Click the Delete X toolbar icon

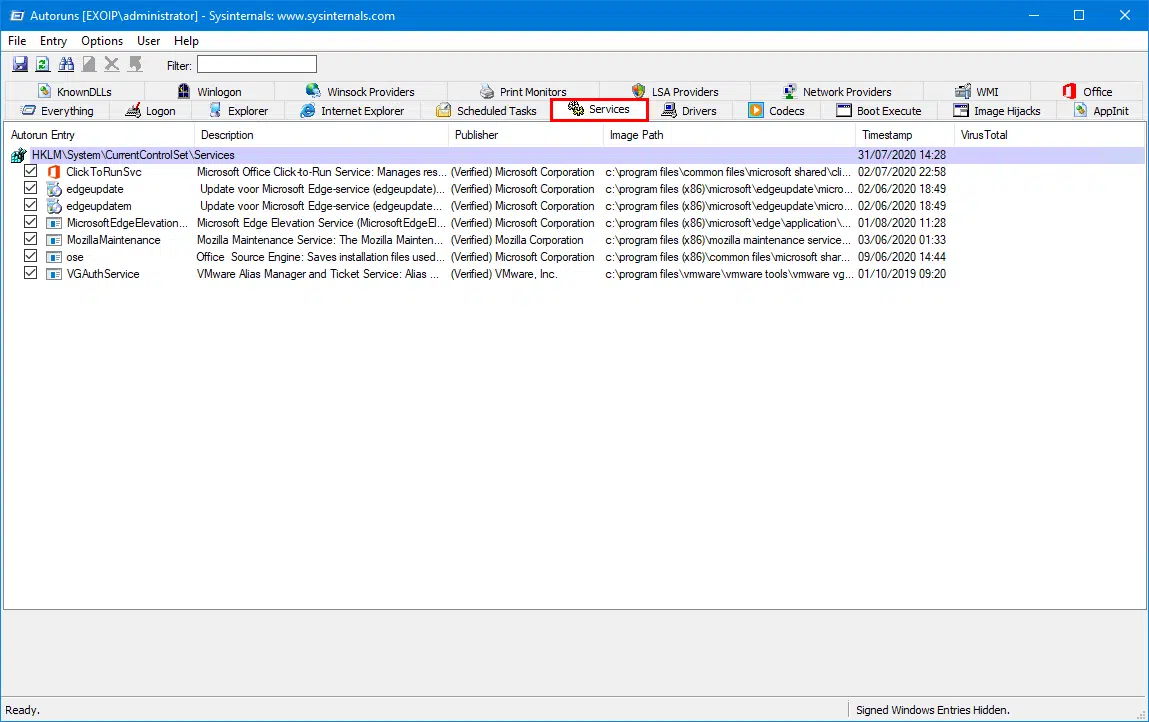click(111, 65)
